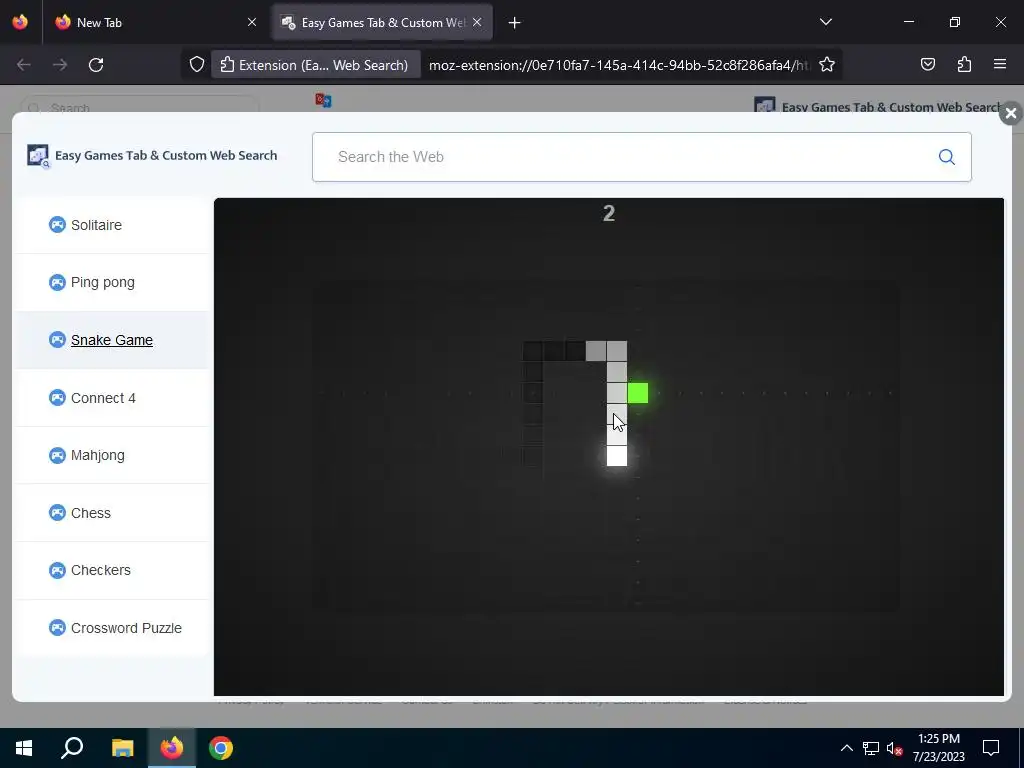Image resolution: width=1024 pixels, height=768 pixels.
Task: Click the gamepad icon beside Connect 4
Action: (x=57, y=398)
